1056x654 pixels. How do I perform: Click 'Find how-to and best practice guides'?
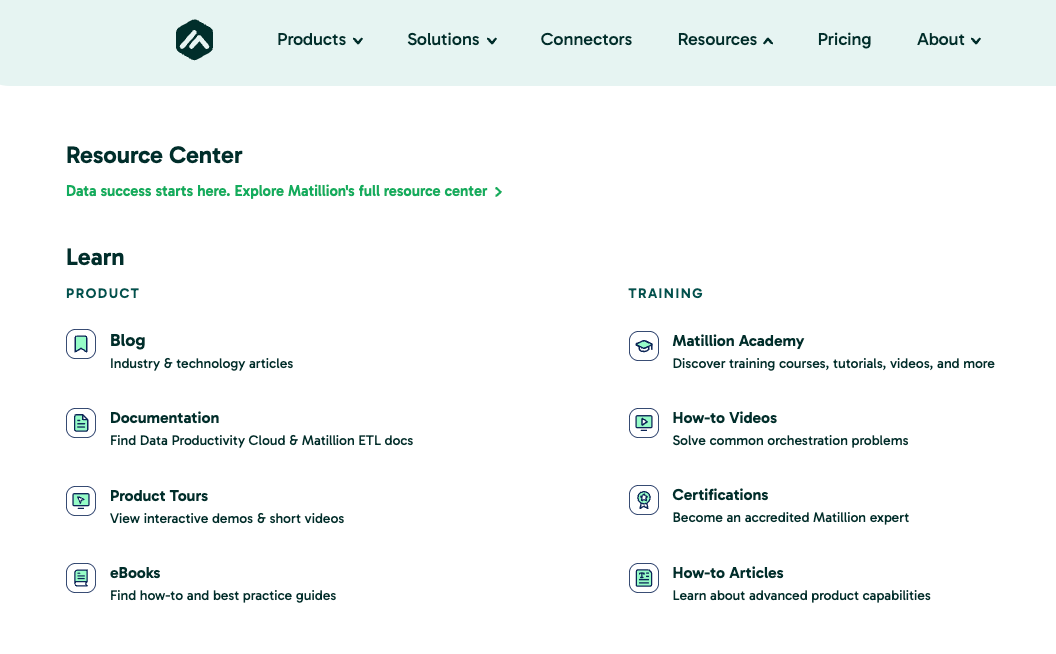[x=223, y=596]
